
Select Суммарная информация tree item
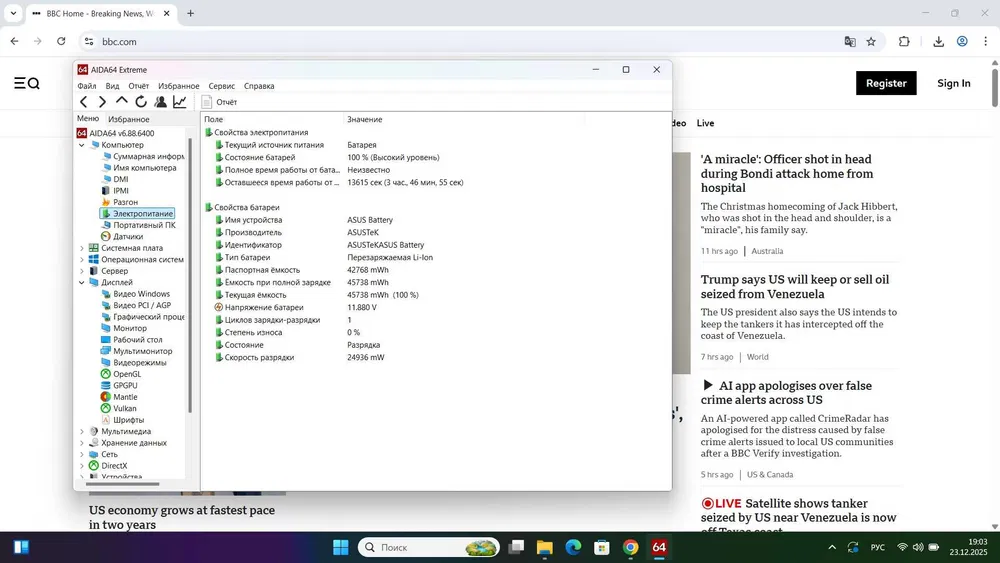tap(143, 156)
